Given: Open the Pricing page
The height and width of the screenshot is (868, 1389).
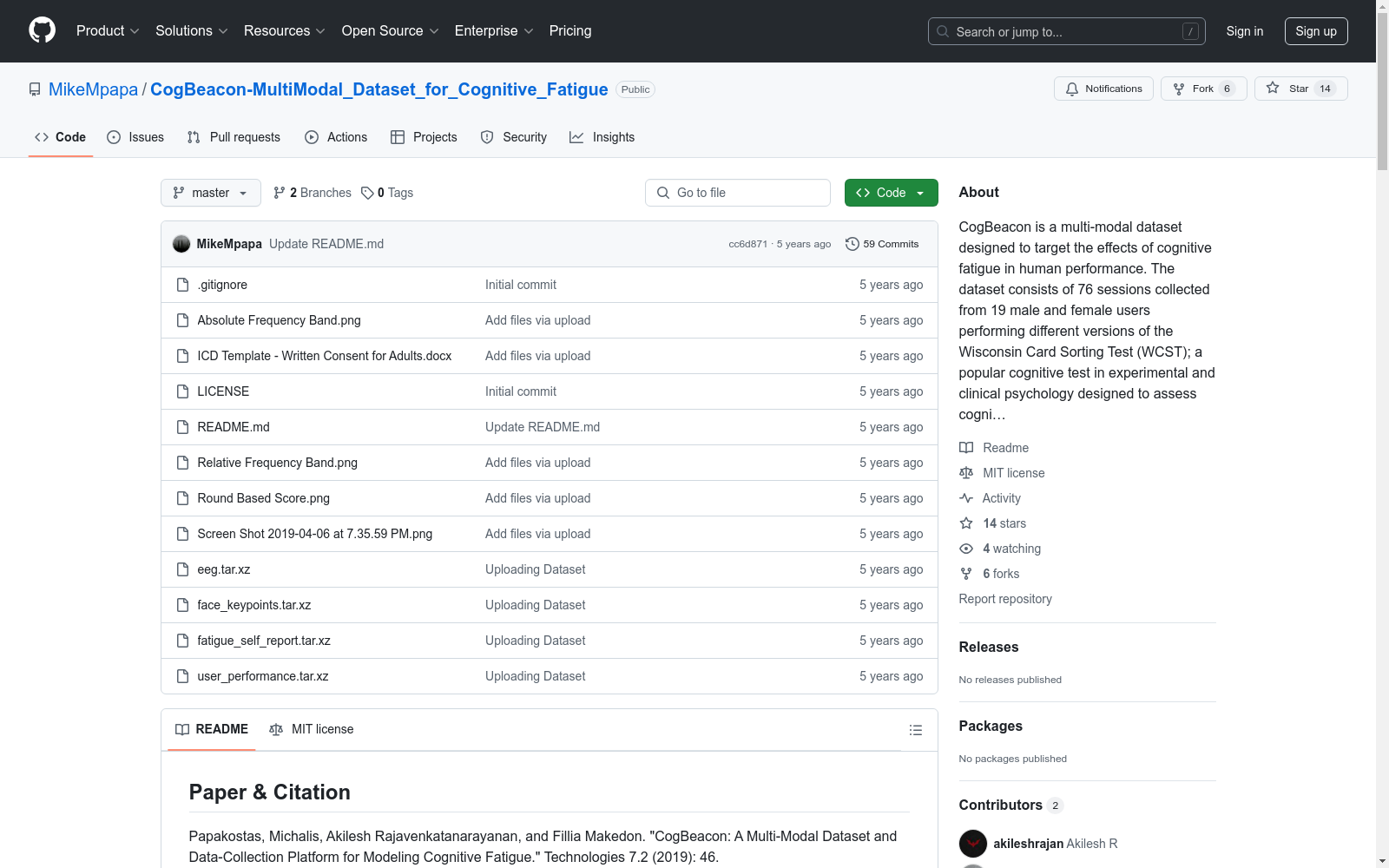Looking at the screenshot, I should click(570, 30).
